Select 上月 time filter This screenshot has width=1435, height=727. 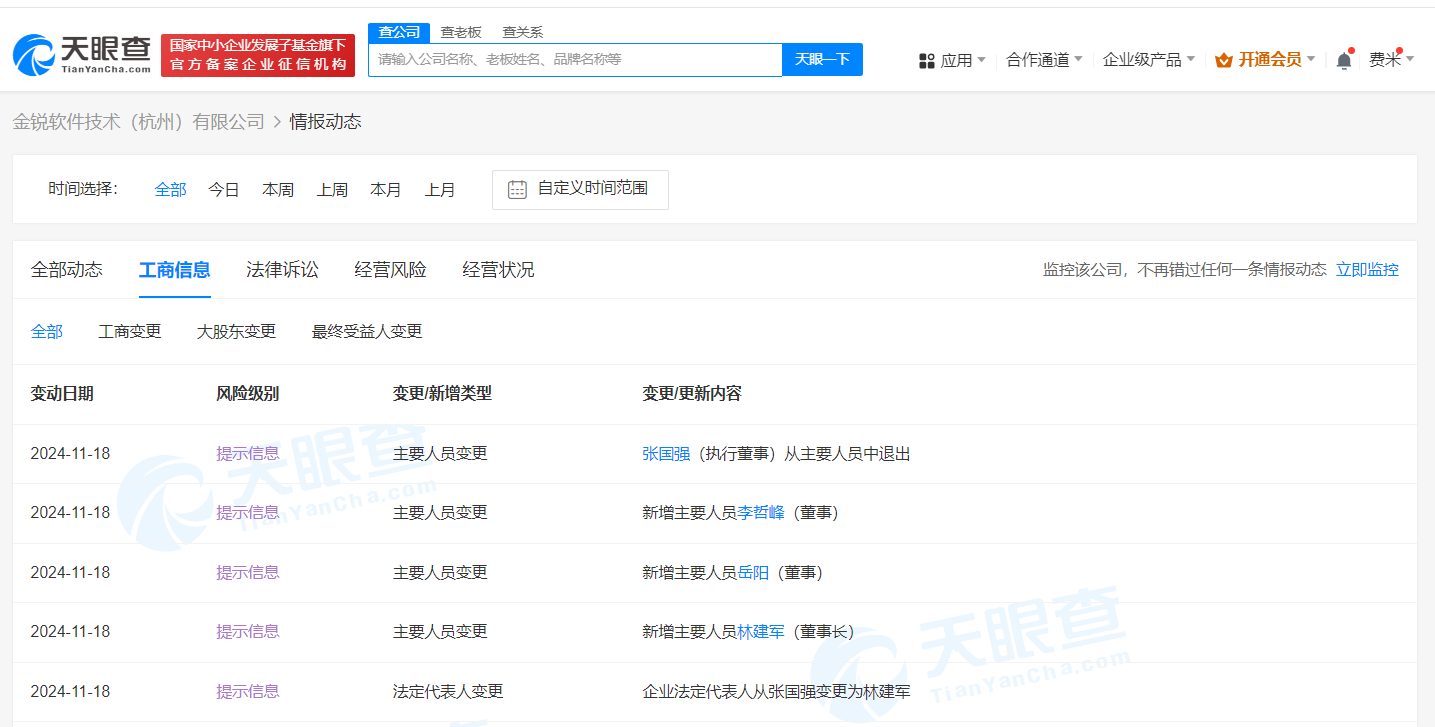coord(440,189)
